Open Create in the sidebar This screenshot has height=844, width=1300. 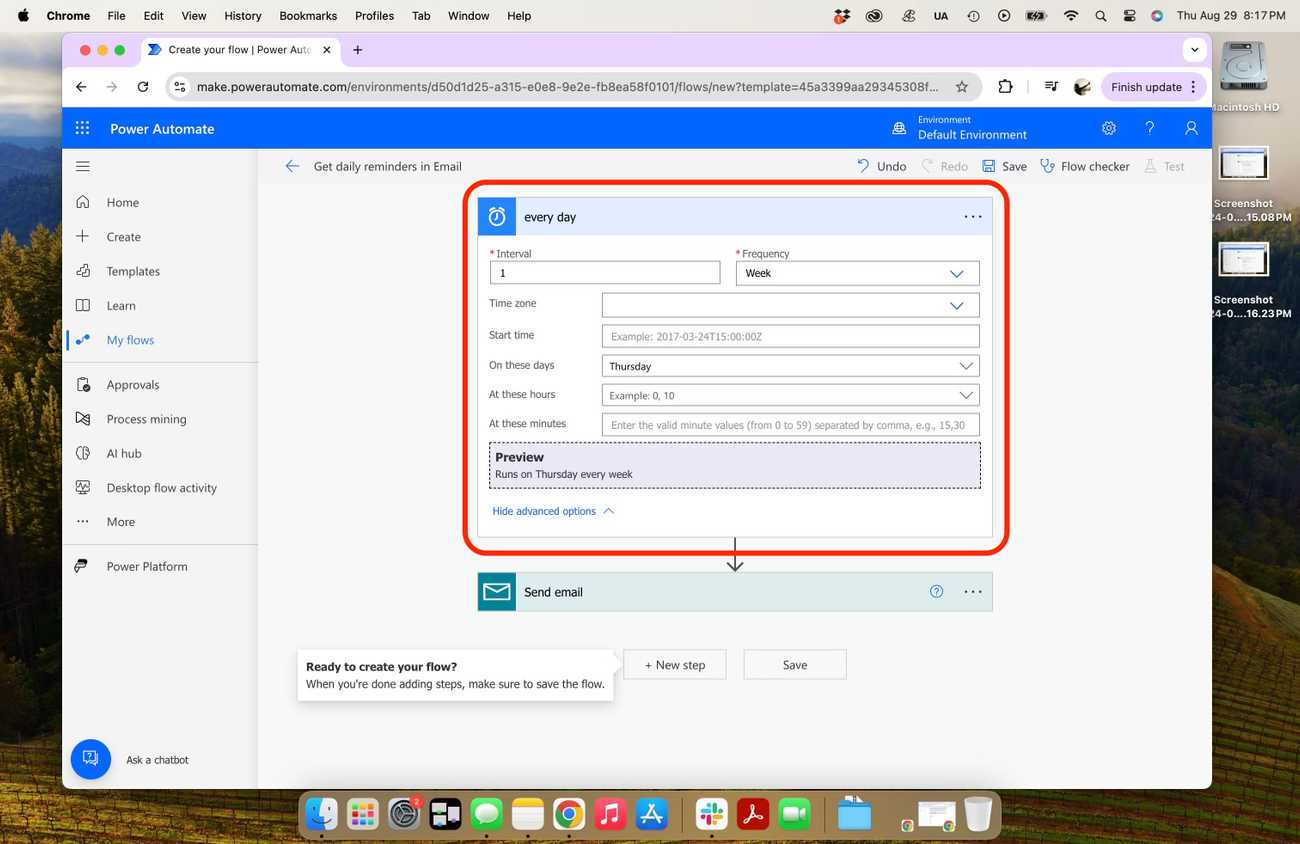pyautogui.click(x=124, y=237)
